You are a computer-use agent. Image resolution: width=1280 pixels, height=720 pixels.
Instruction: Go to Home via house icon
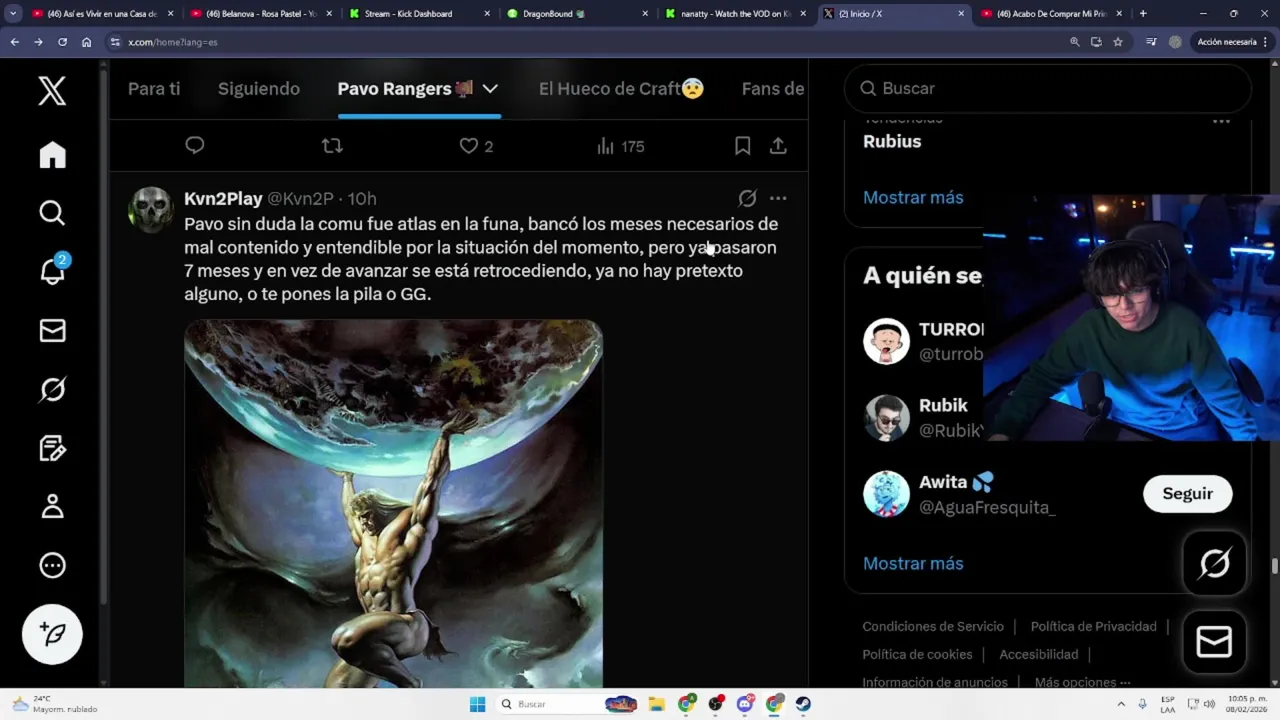[x=52, y=155]
